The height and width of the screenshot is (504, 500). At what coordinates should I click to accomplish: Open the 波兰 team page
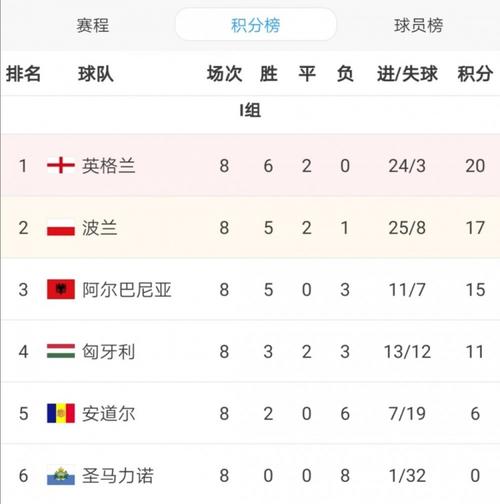point(99,228)
